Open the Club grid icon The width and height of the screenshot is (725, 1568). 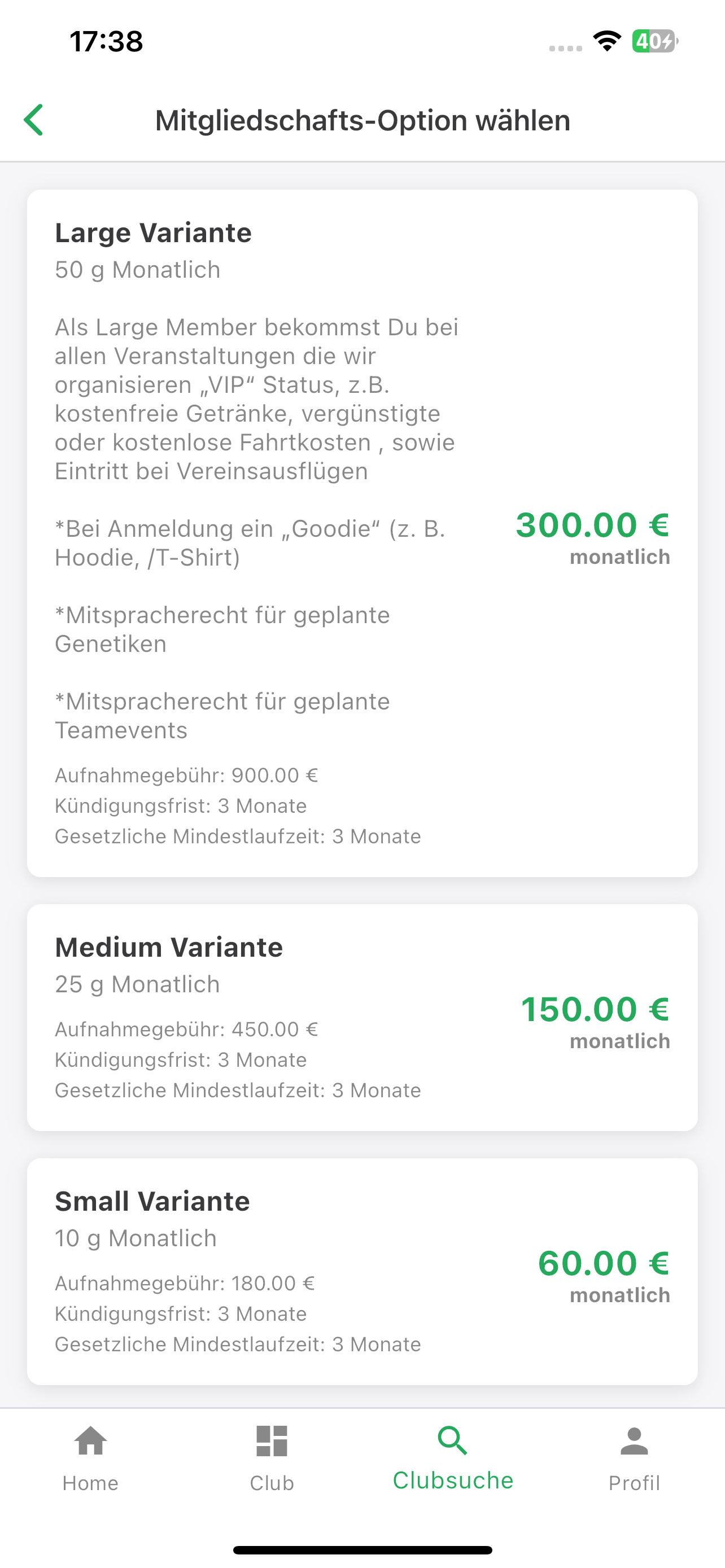point(272,1441)
